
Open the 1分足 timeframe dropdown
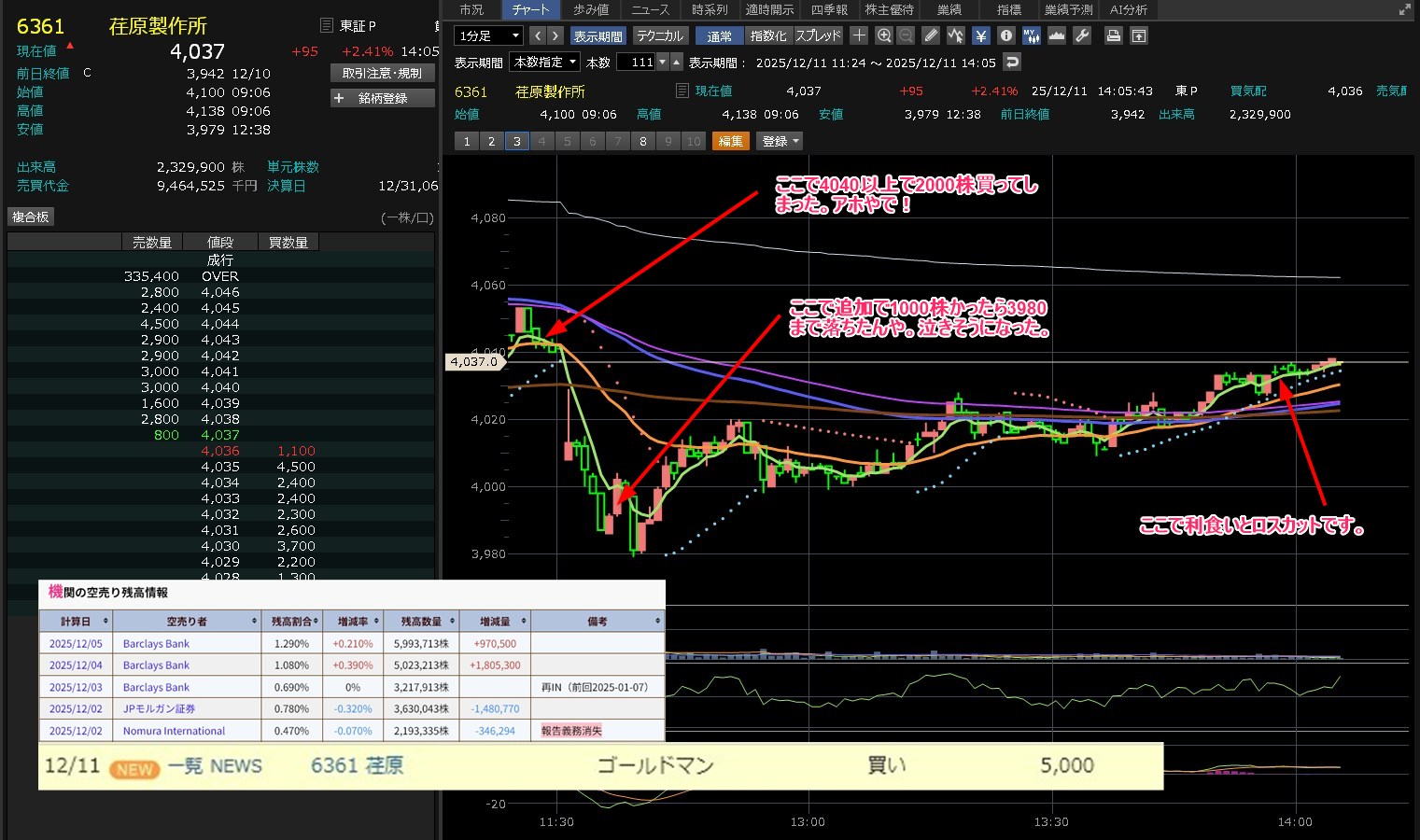487,36
